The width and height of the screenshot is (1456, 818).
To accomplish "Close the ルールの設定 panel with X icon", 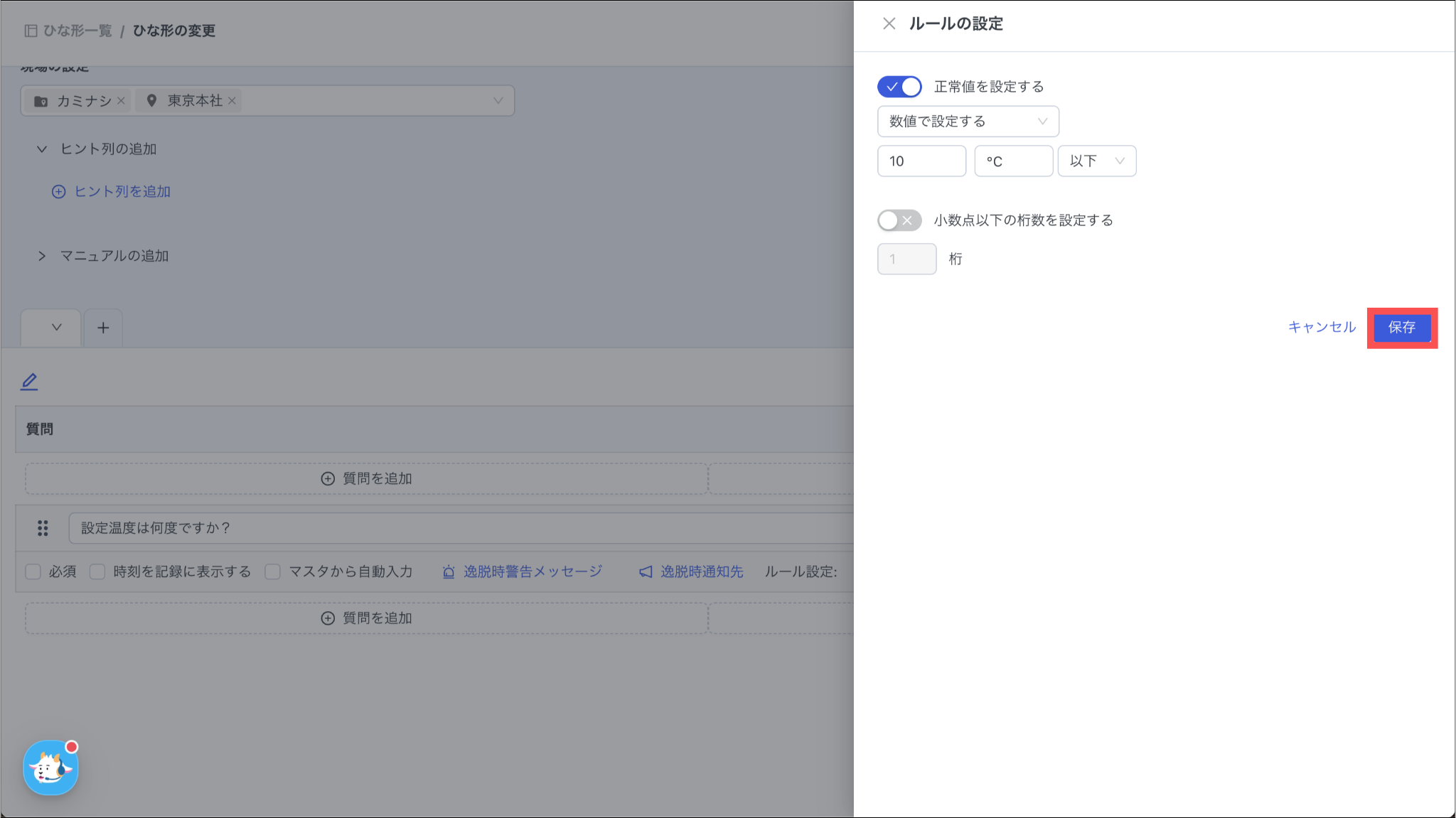I will pyautogui.click(x=889, y=23).
